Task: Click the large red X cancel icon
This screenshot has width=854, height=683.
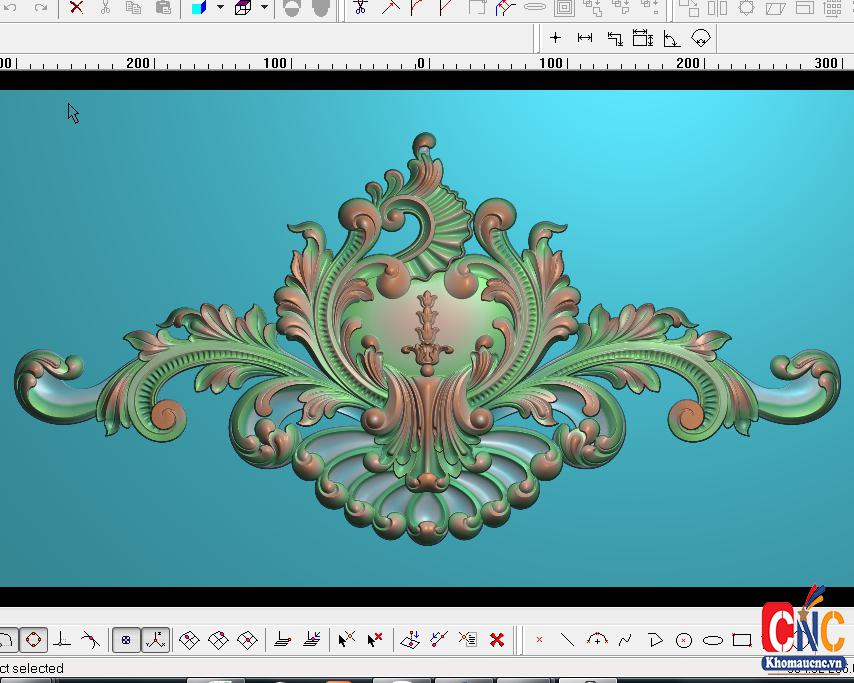Action: point(497,639)
